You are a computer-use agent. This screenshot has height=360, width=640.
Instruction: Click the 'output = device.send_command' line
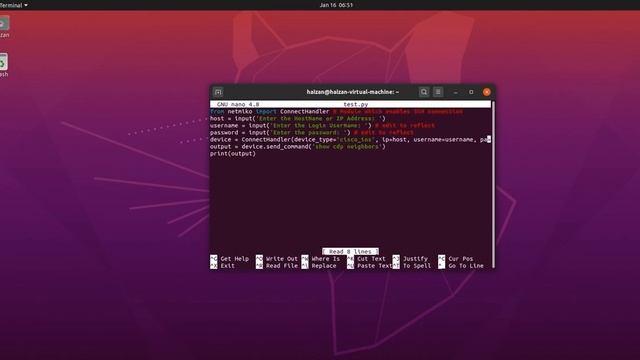point(298,147)
